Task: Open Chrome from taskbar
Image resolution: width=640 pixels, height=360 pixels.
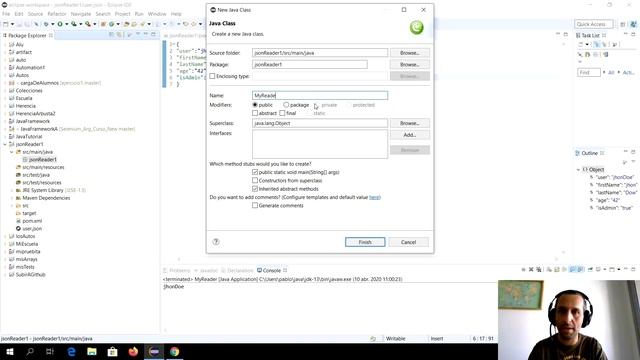Action: click(174, 351)
